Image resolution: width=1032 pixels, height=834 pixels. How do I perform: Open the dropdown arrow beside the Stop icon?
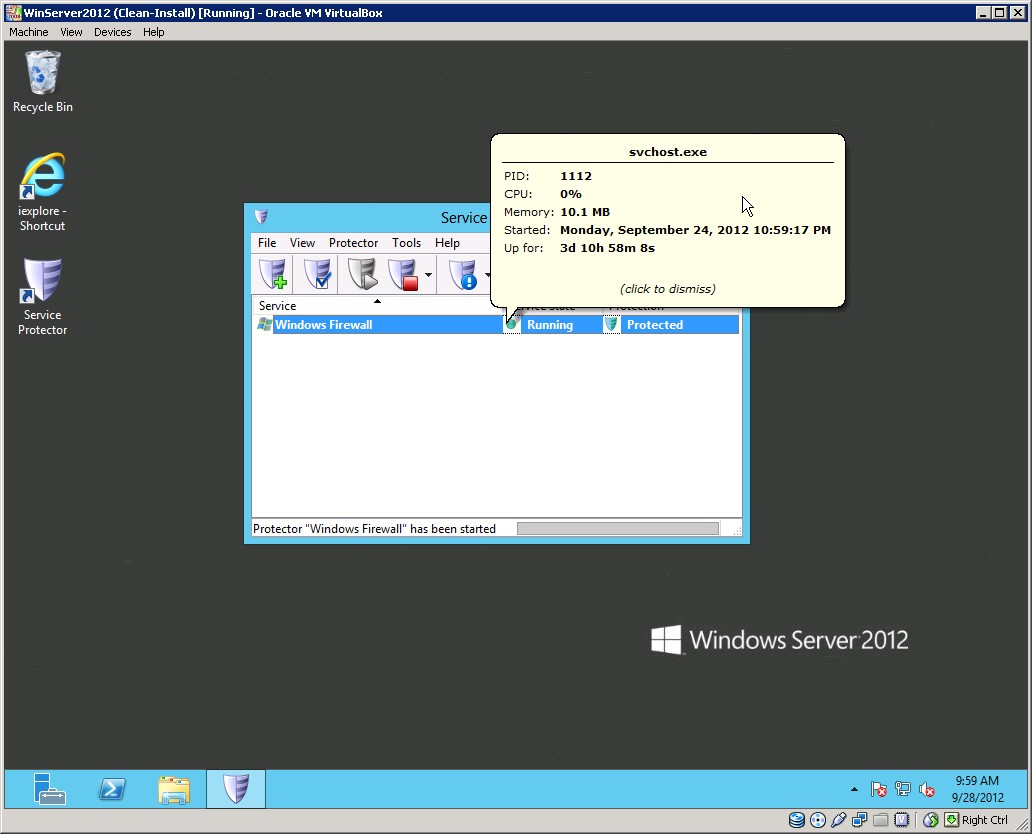(x=428, y=274)
